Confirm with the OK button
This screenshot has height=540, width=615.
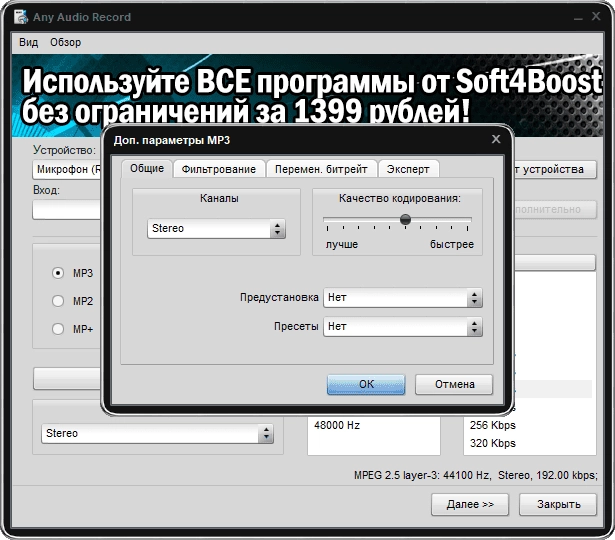pos(366,384)
